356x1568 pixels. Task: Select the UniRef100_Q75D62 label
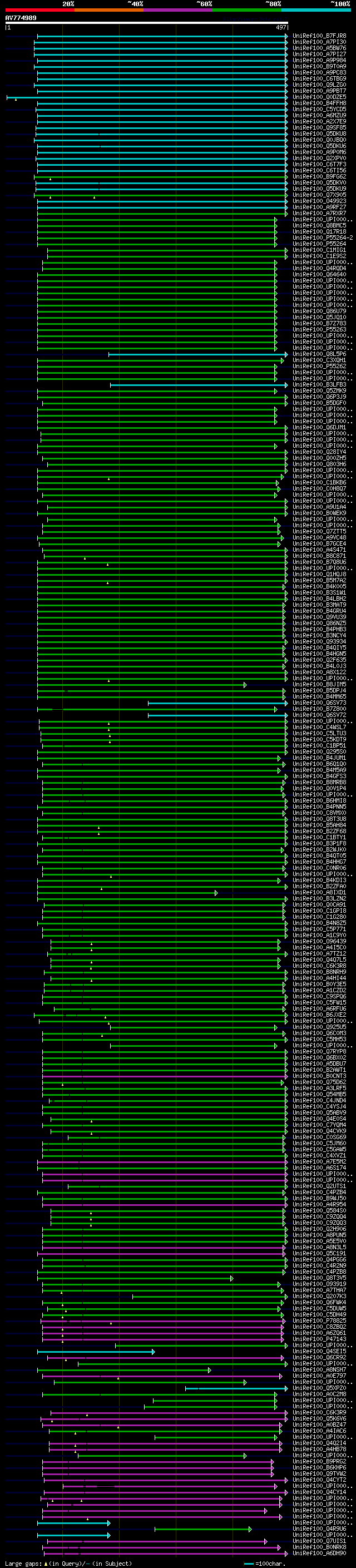[x=319, y=1082]
